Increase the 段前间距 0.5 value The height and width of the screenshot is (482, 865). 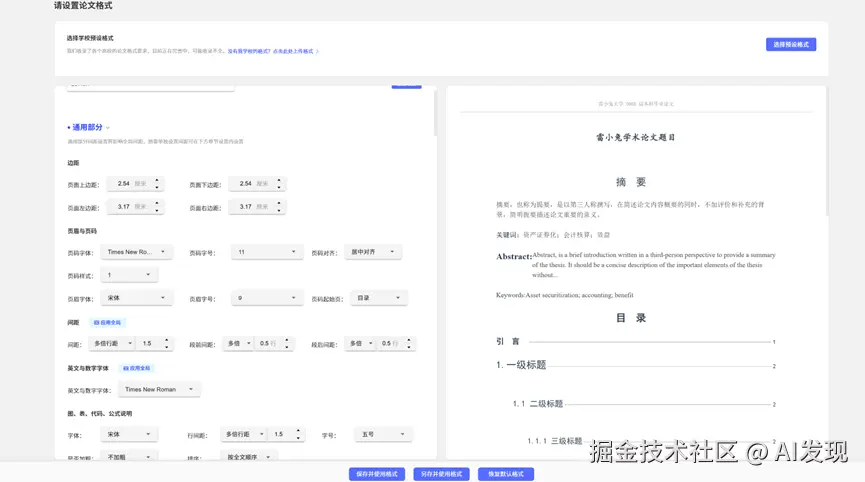pos(287,340)
